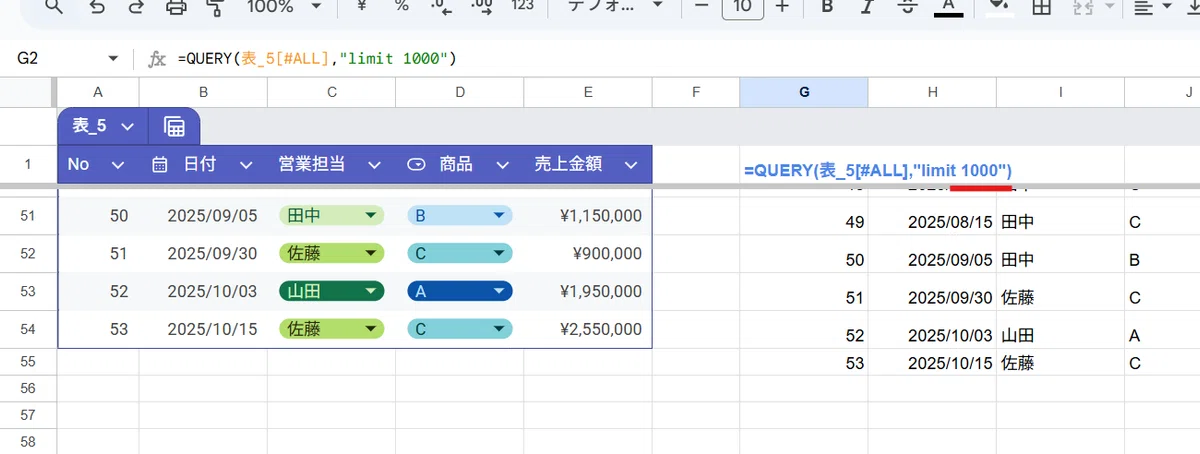Toggle bold formatting

tap(827, 6)
